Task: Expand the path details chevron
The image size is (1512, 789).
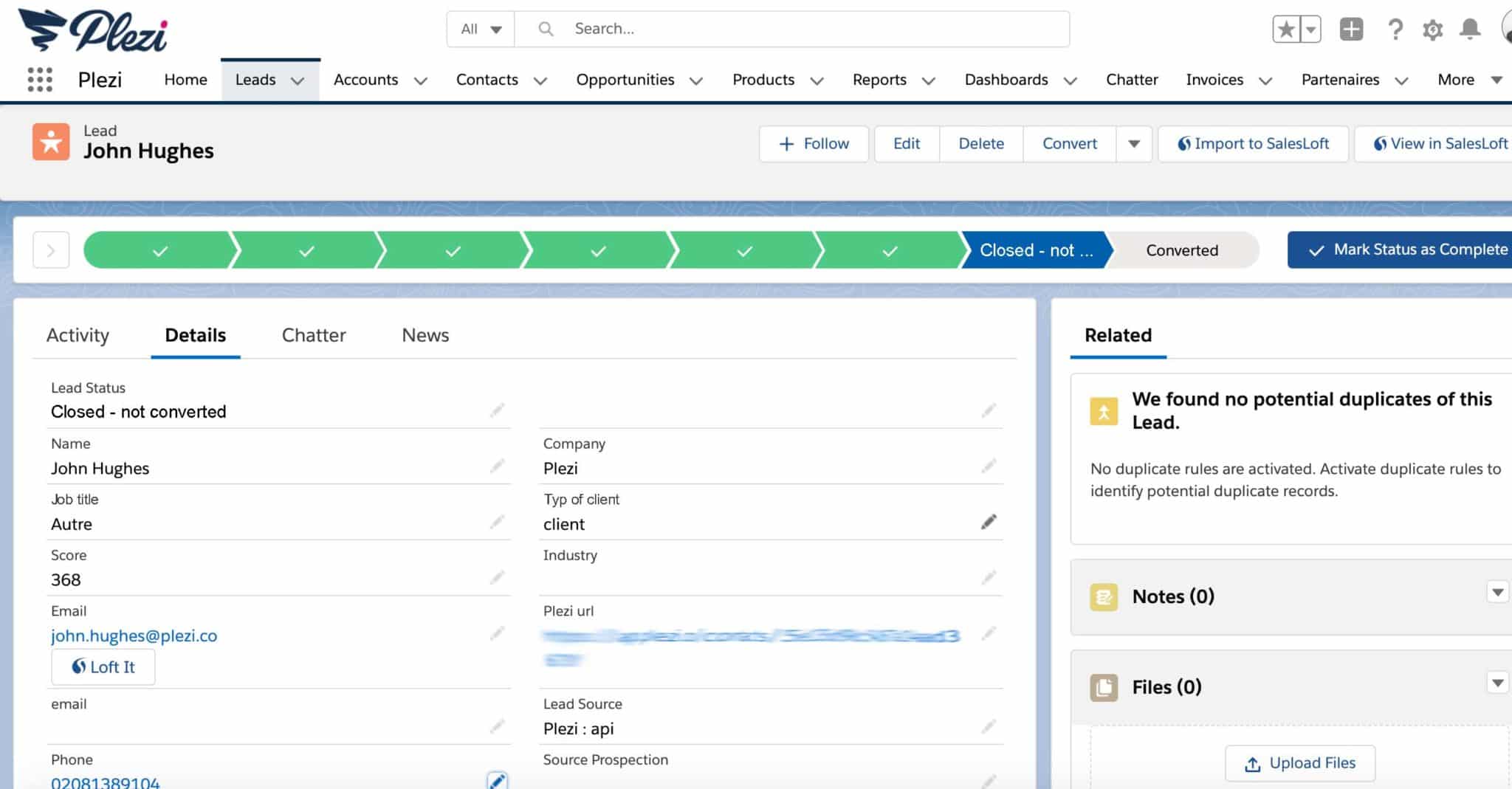Action: (51, 250)
